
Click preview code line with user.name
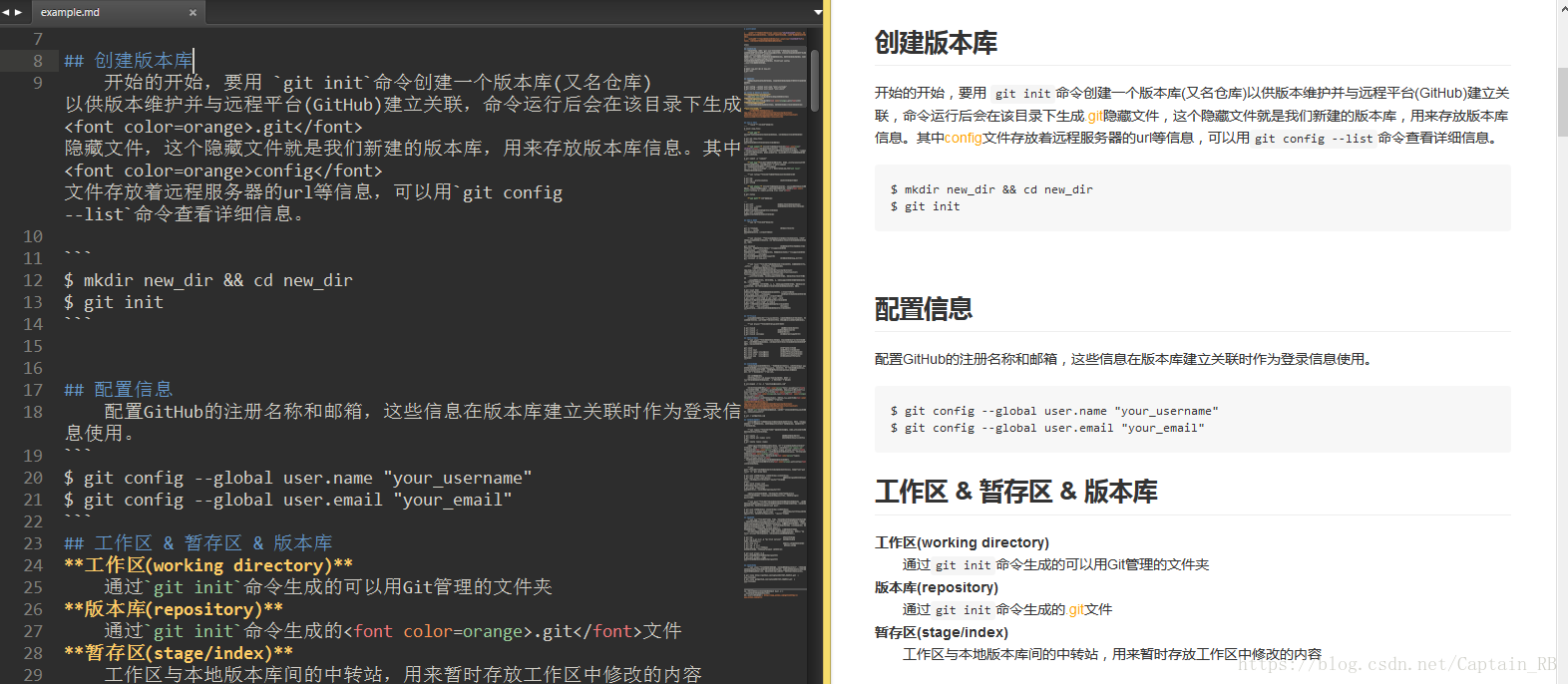coord(1054,411)
